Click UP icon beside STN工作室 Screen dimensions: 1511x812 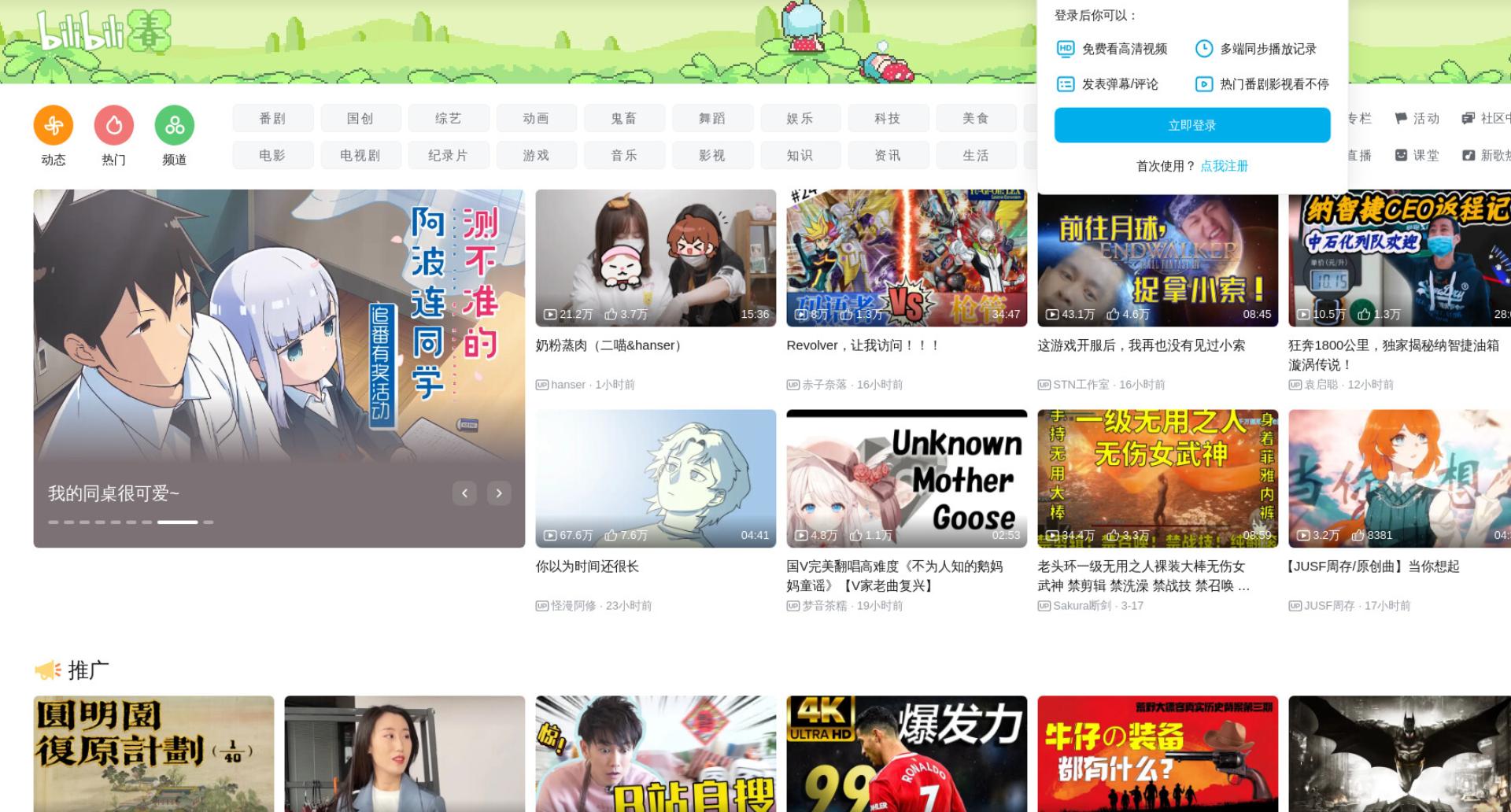(1044, 385)
